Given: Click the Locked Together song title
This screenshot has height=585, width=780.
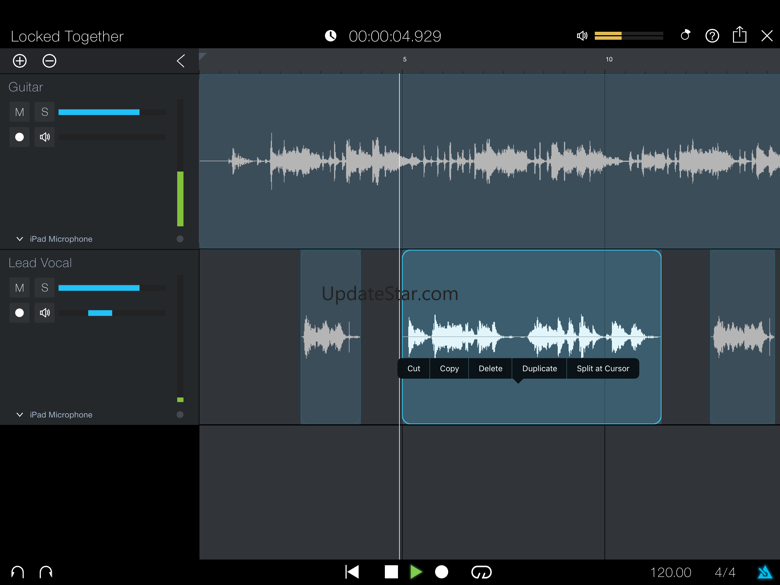Looking at the screenshot, I should point(67,36).
